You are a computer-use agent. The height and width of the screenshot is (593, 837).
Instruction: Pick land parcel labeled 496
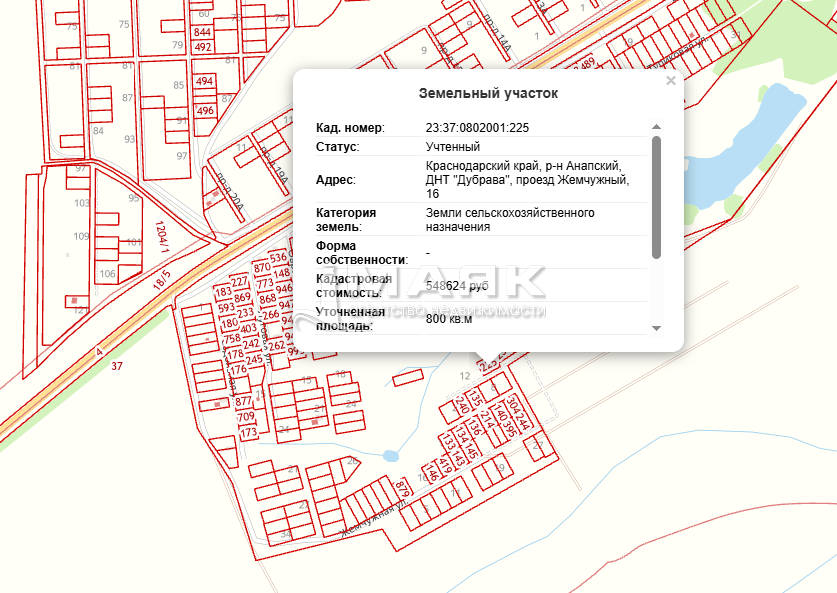[x=205, y=111]
